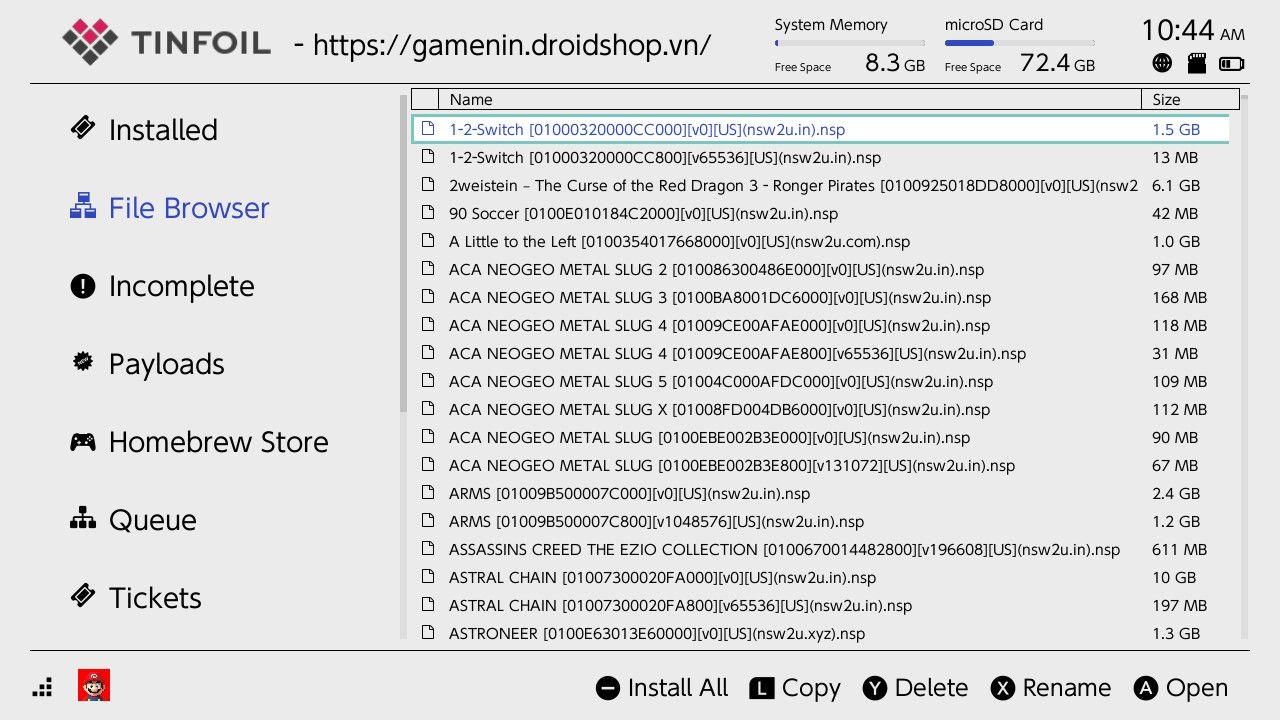Screen dimensions: 1280x720
Task: Sort by Size column header
Action: point(1190,99)
